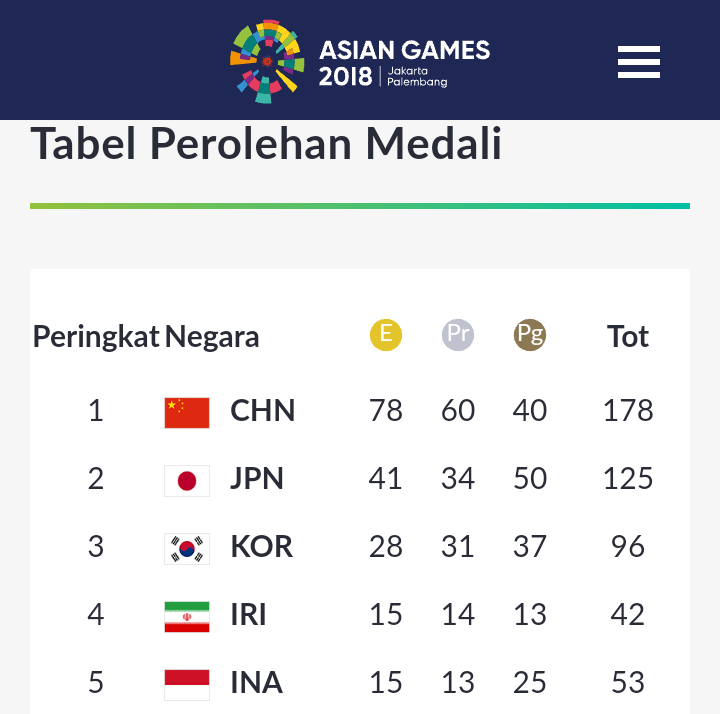Click the Indonesia flag icon
The height and width of the screenshot is (714, 720).
187,685
